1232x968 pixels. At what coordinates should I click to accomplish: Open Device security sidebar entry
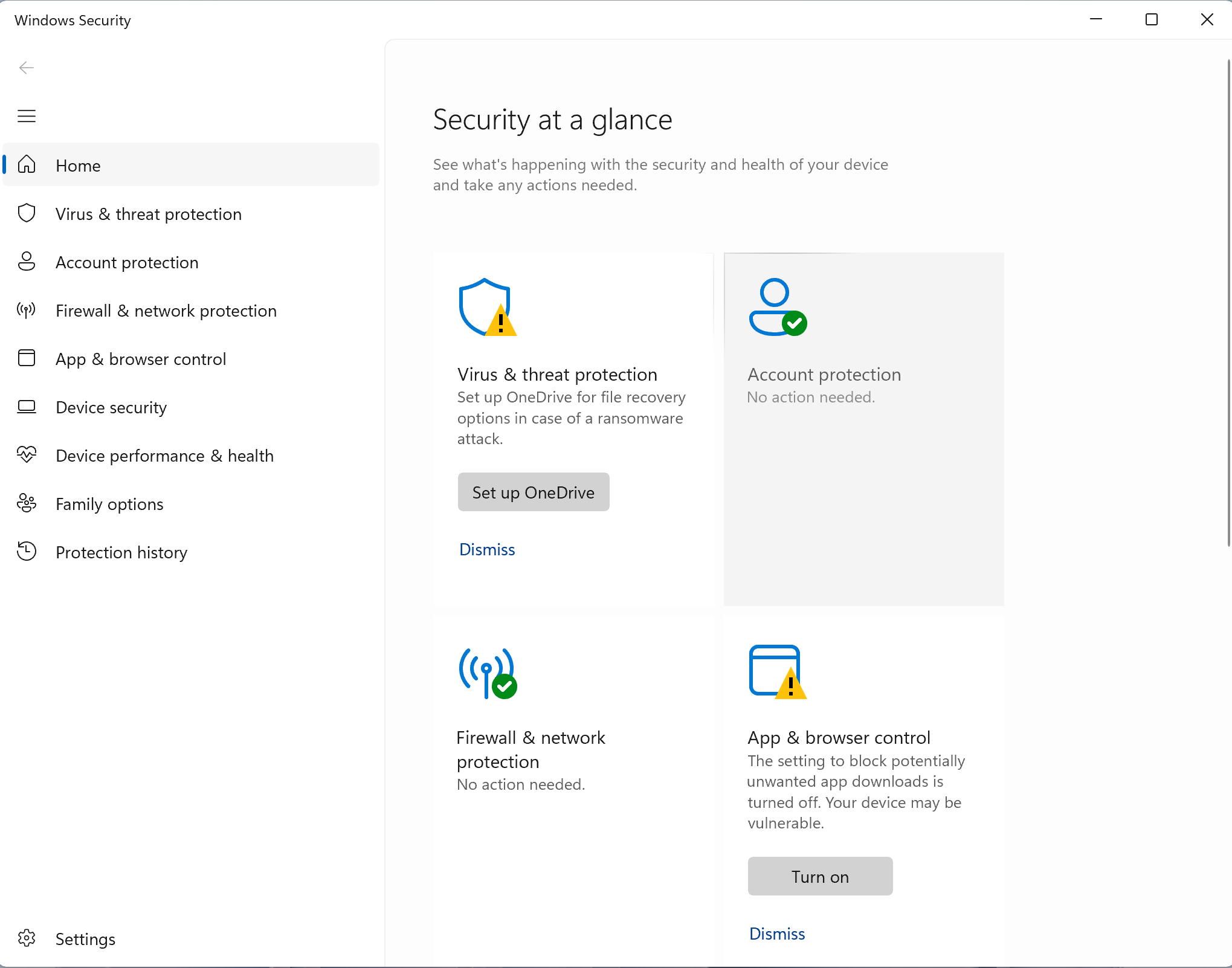click(x=111, y=407)
